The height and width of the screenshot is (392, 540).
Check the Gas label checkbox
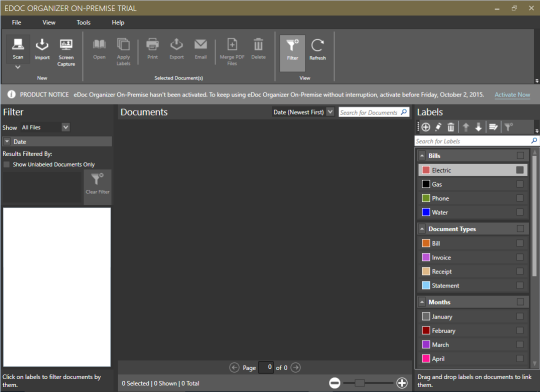[x=520, y=184]
